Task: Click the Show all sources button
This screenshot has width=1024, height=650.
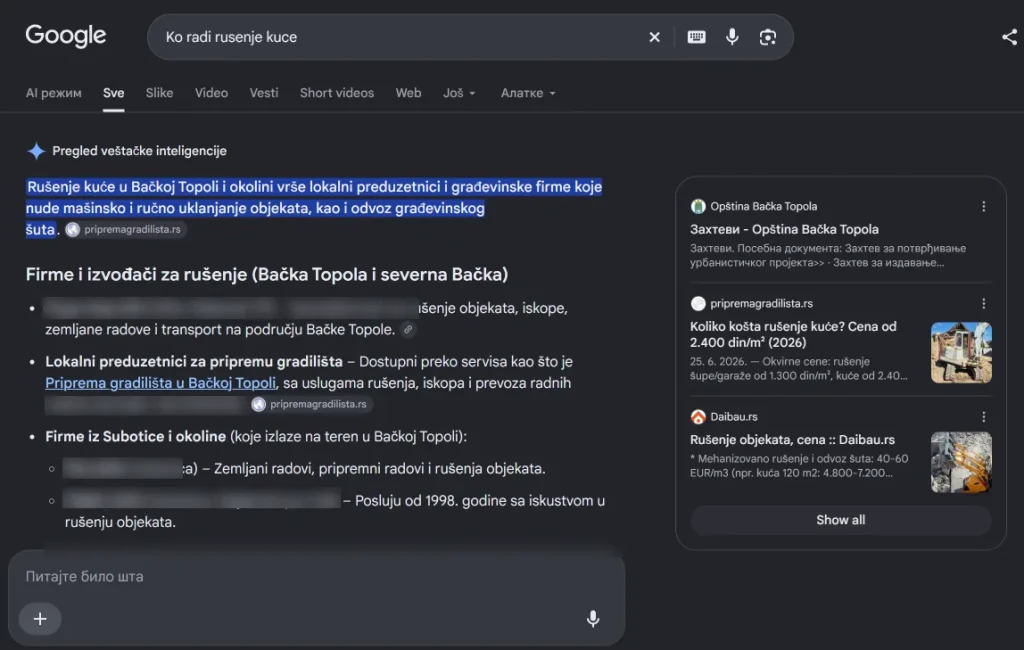Action: click(x=840, y=520)
